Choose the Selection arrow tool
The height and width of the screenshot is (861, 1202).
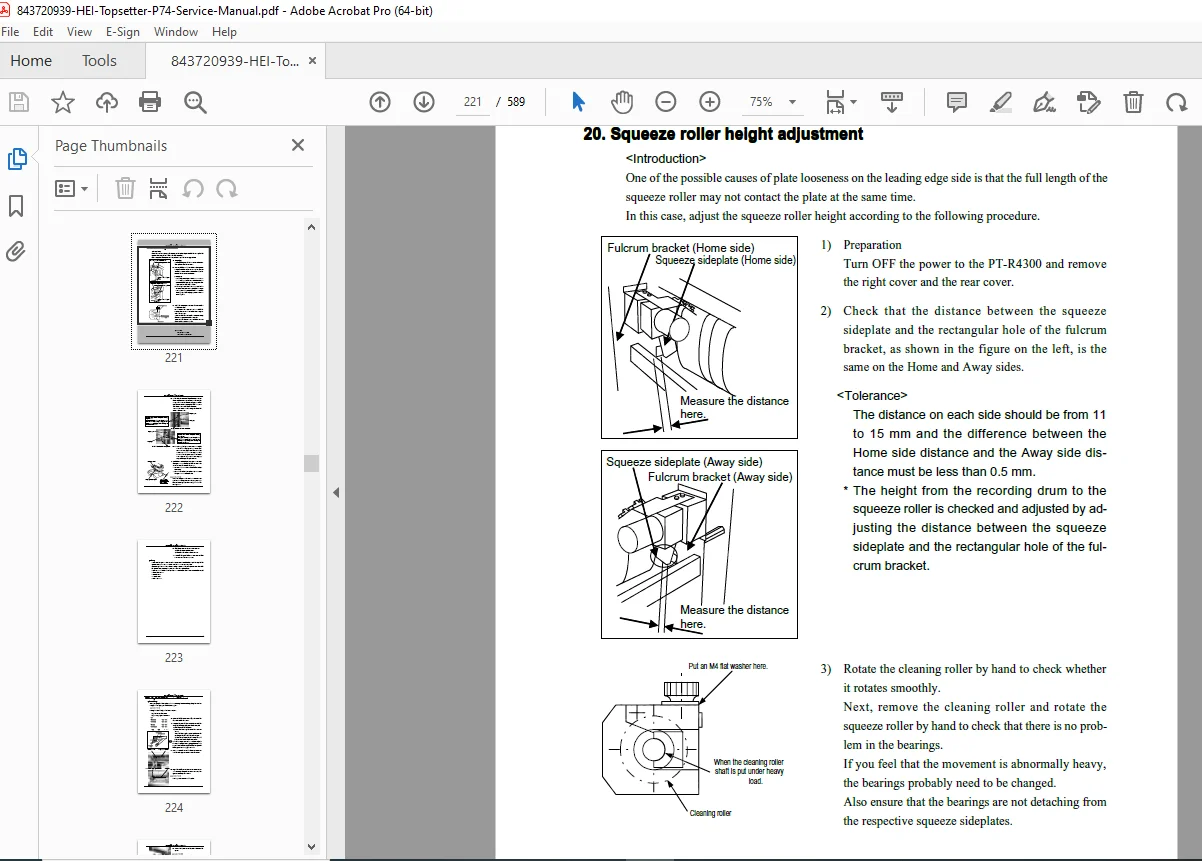(578, 102)
